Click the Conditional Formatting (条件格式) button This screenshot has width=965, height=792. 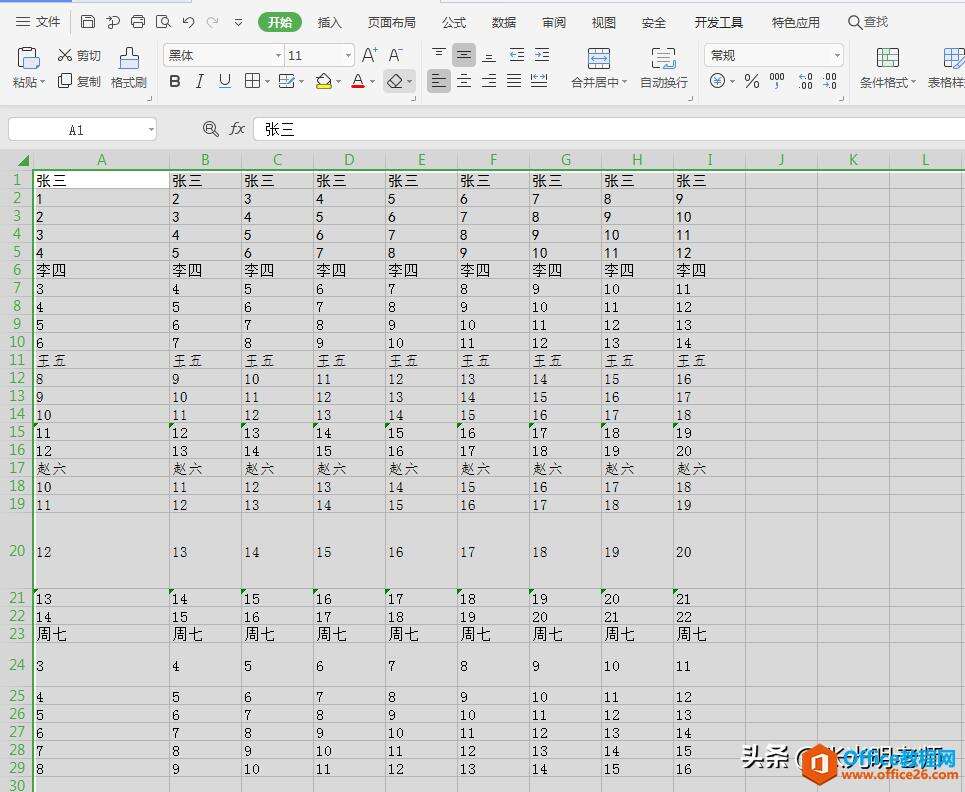click(887, 68)
